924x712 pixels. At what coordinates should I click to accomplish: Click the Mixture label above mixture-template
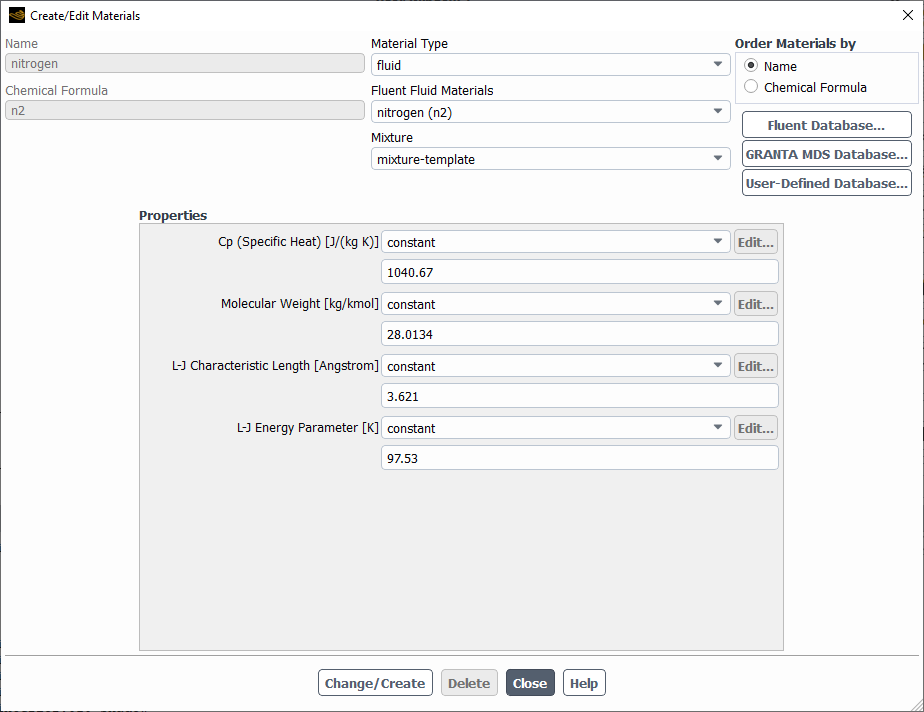point(392,137)
